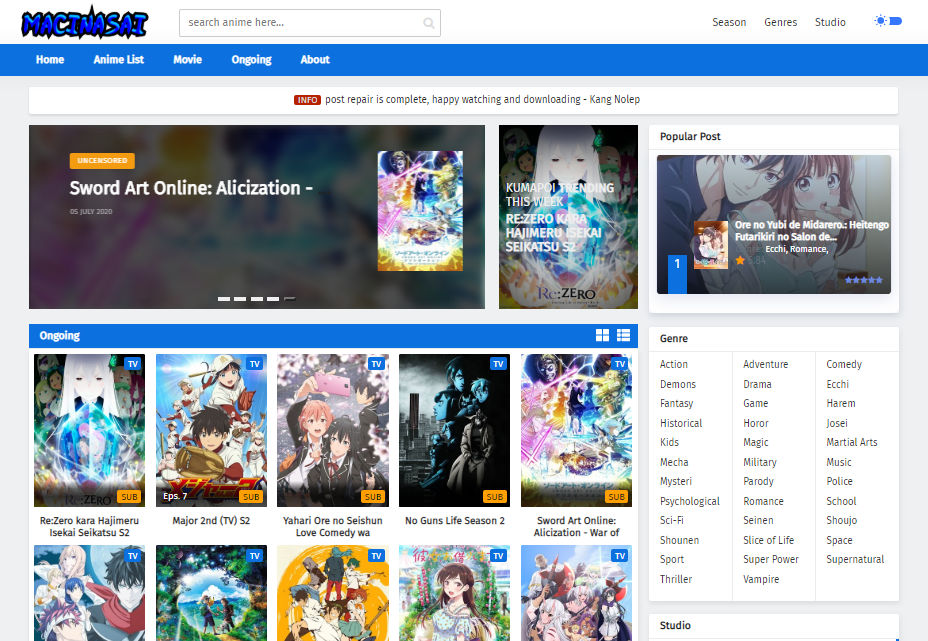Select the Adventure genre
The height and width of the screenshot is (641, 928).
tap(765, 364)
